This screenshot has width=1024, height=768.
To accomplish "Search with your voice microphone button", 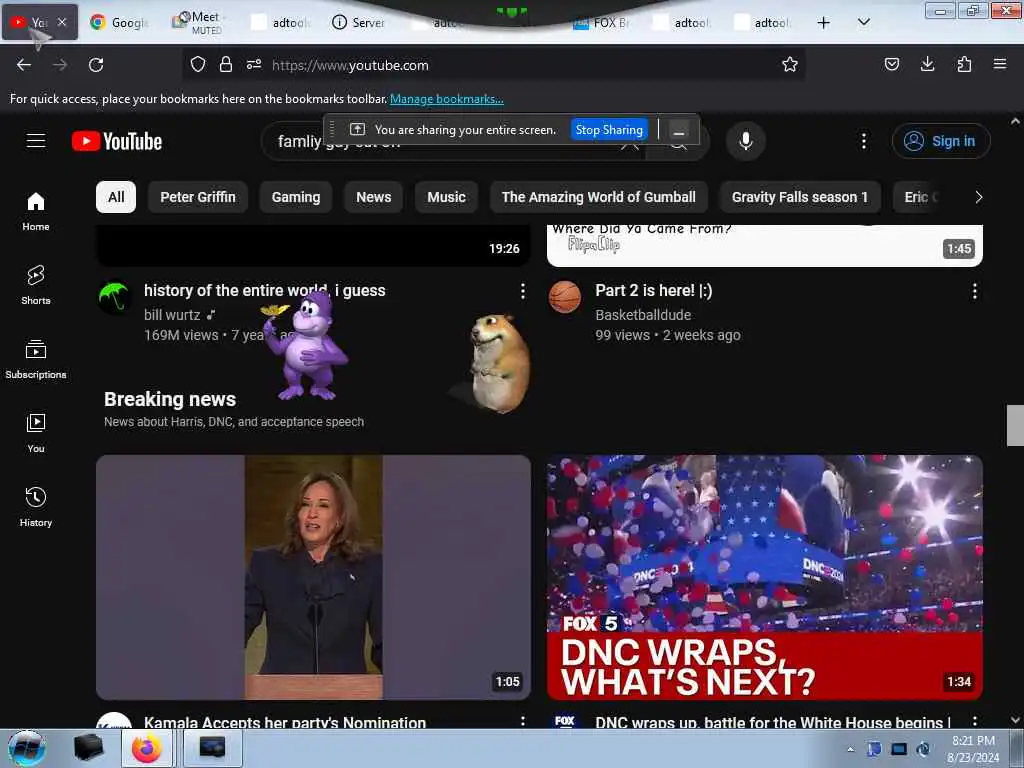I will (745, 140).
